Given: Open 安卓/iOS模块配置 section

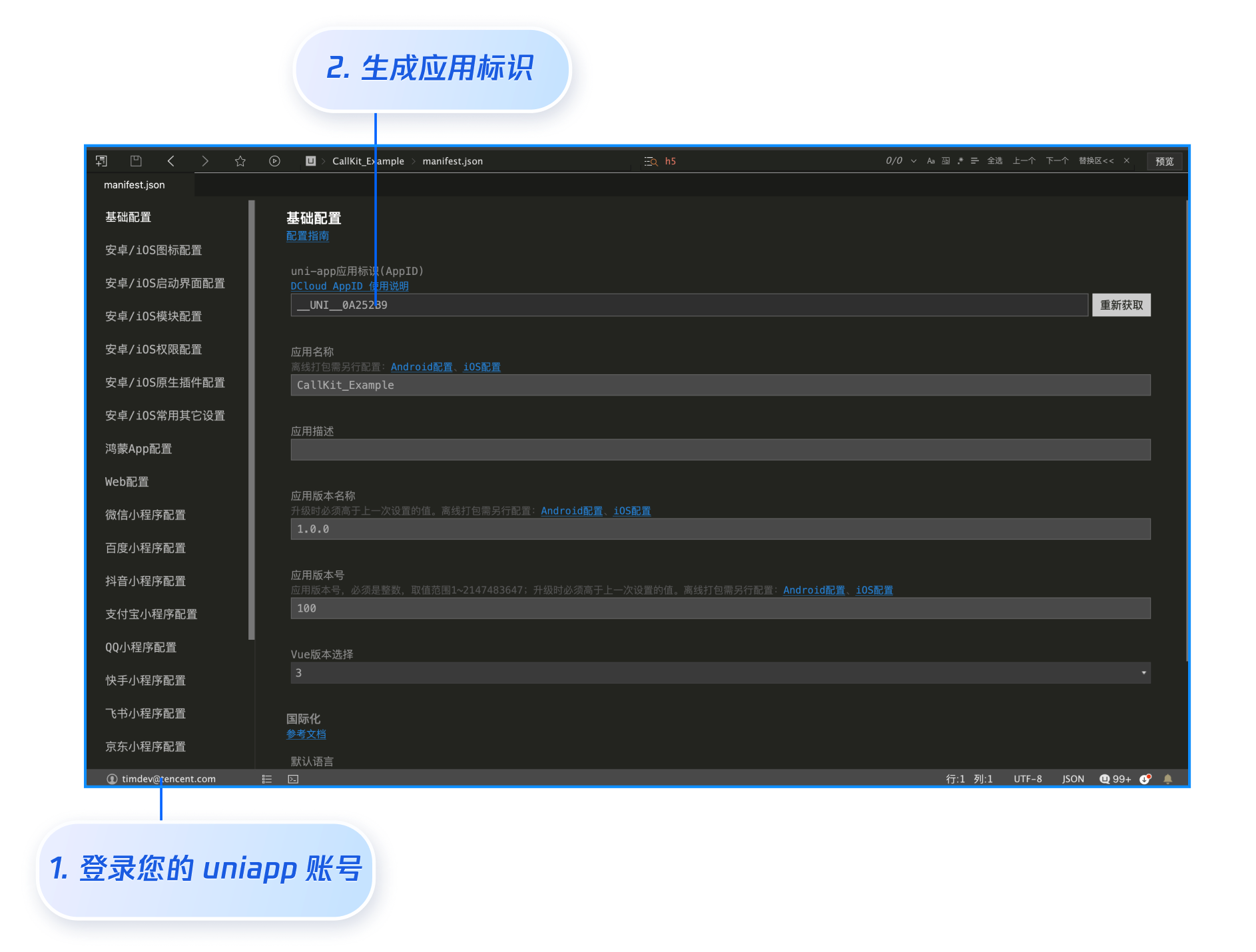Looking at the screenshot, I should [x=153, y=316].
